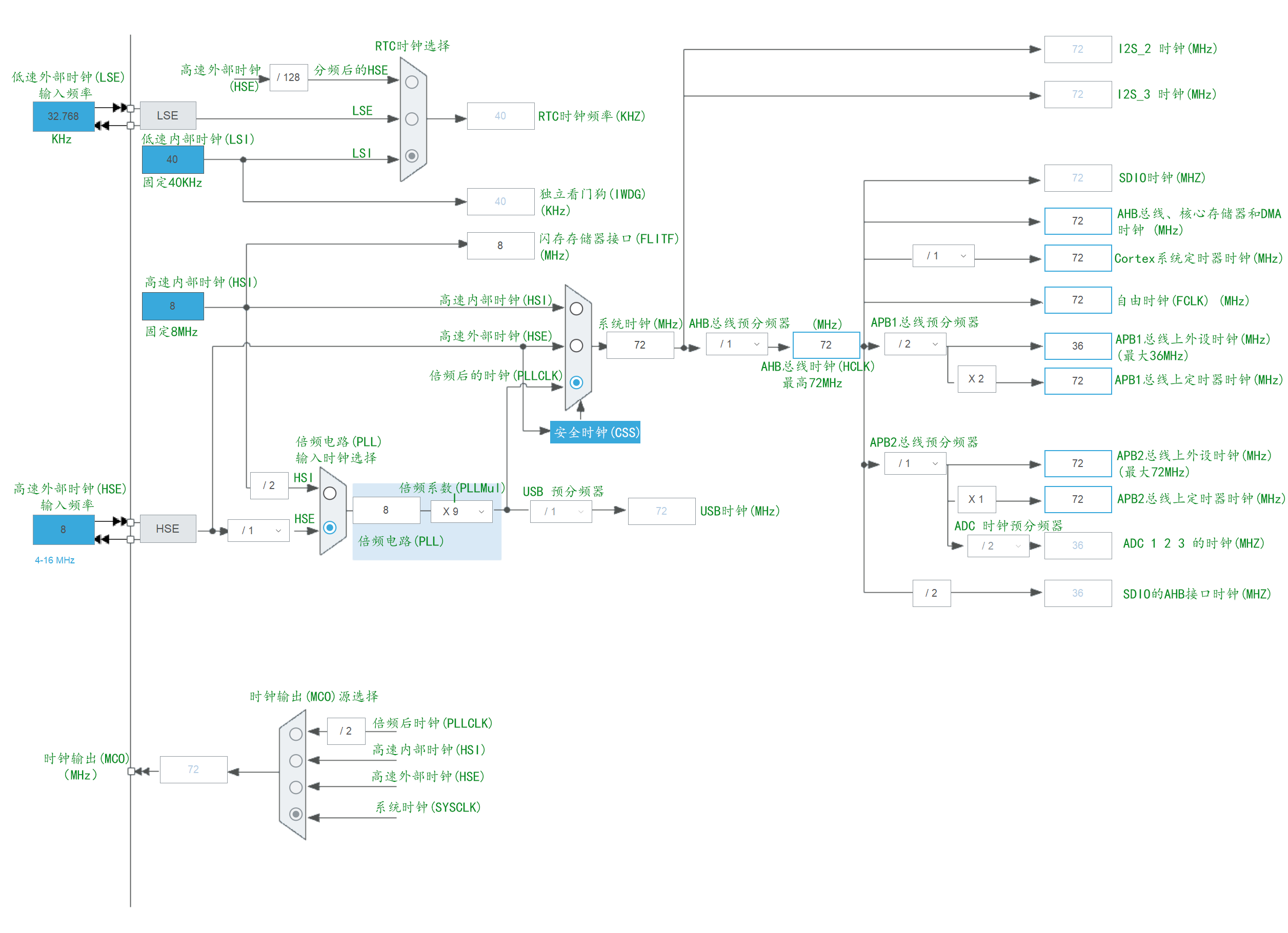This screenshot has height=933, width=1288.
Task: Click the X 1 APB2 timer multiplier
Action: 977,500
